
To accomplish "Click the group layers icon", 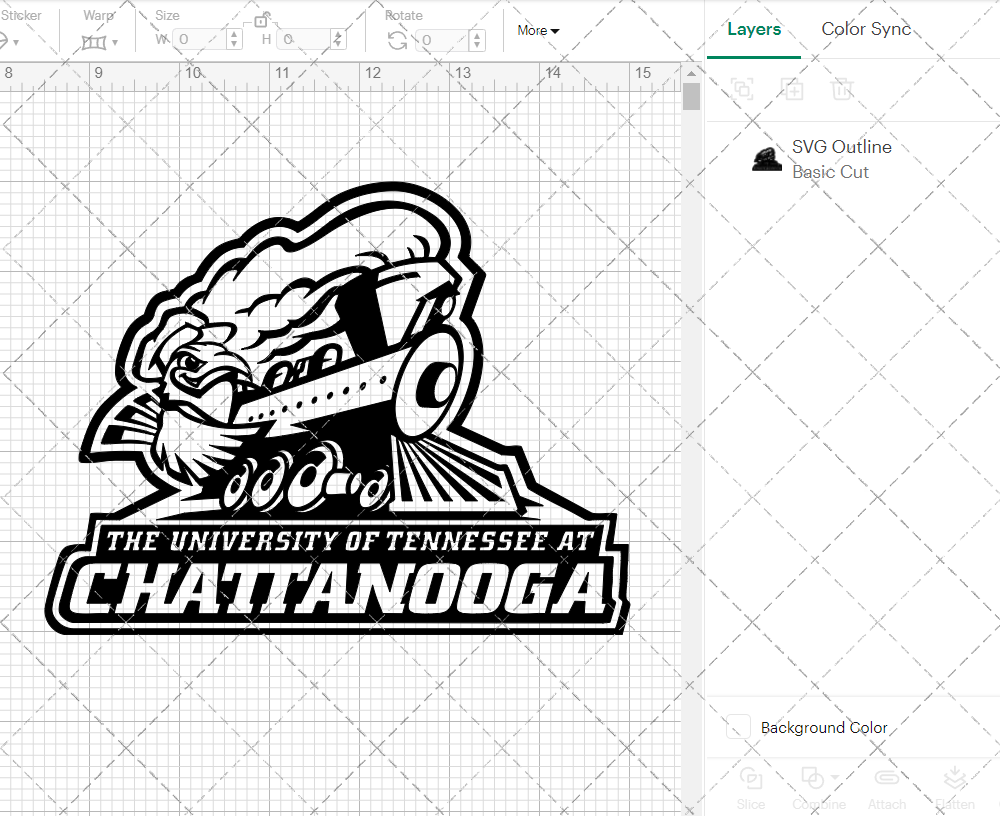I will (x=743, y=90).
